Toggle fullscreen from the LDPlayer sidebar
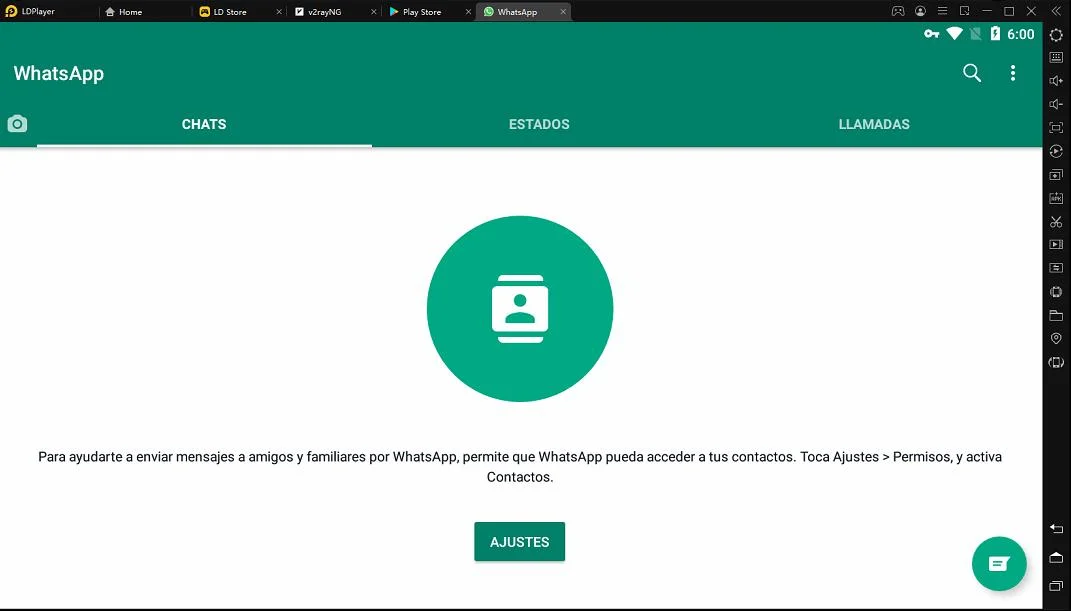This screenshot has height=611, width=1071. (1056, 128)
